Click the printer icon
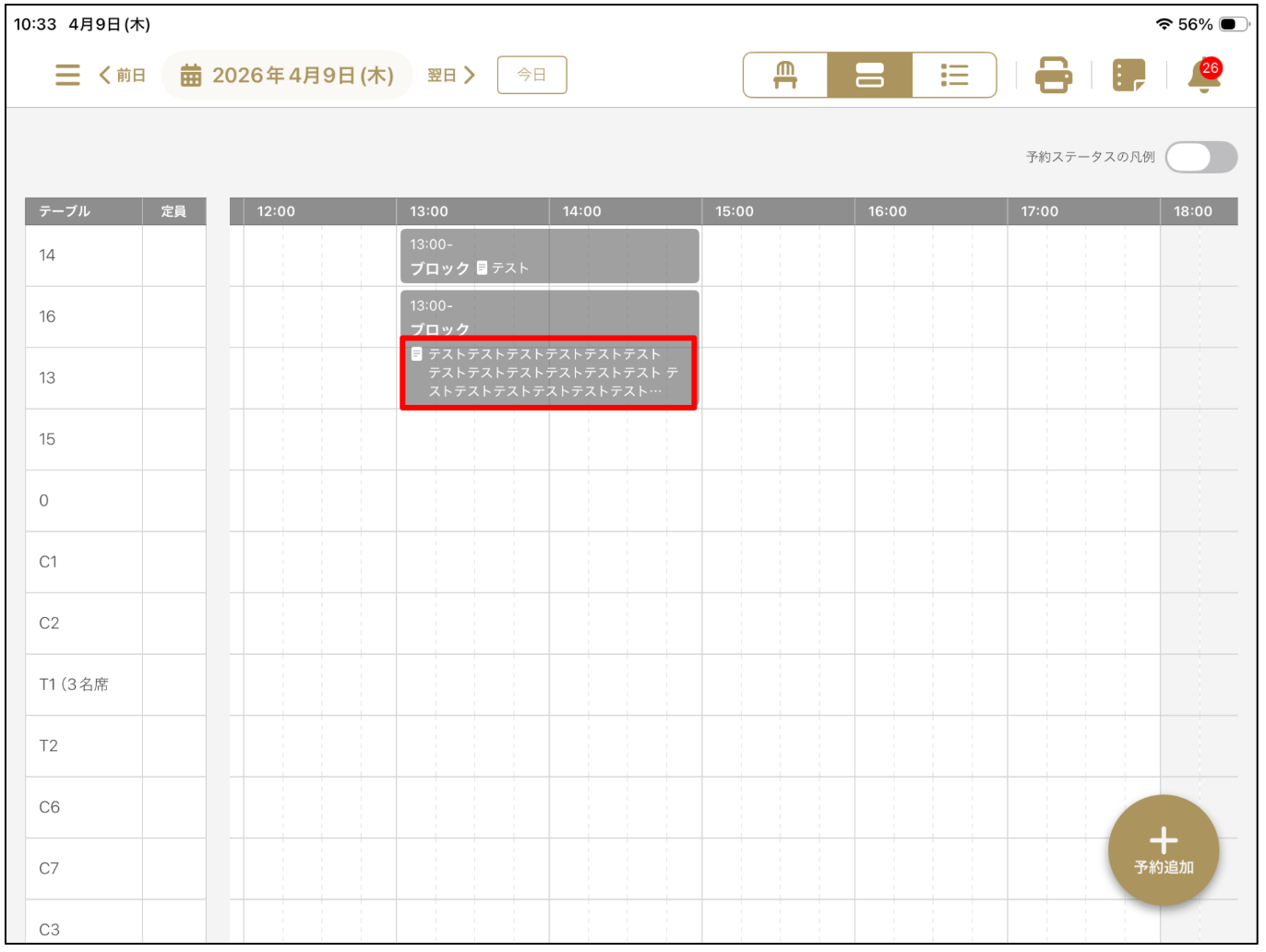 (1053, 75)
